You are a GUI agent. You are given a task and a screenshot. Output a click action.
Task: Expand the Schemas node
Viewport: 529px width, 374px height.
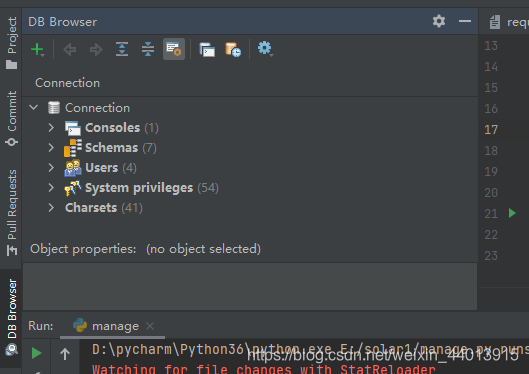click(51, 147)
